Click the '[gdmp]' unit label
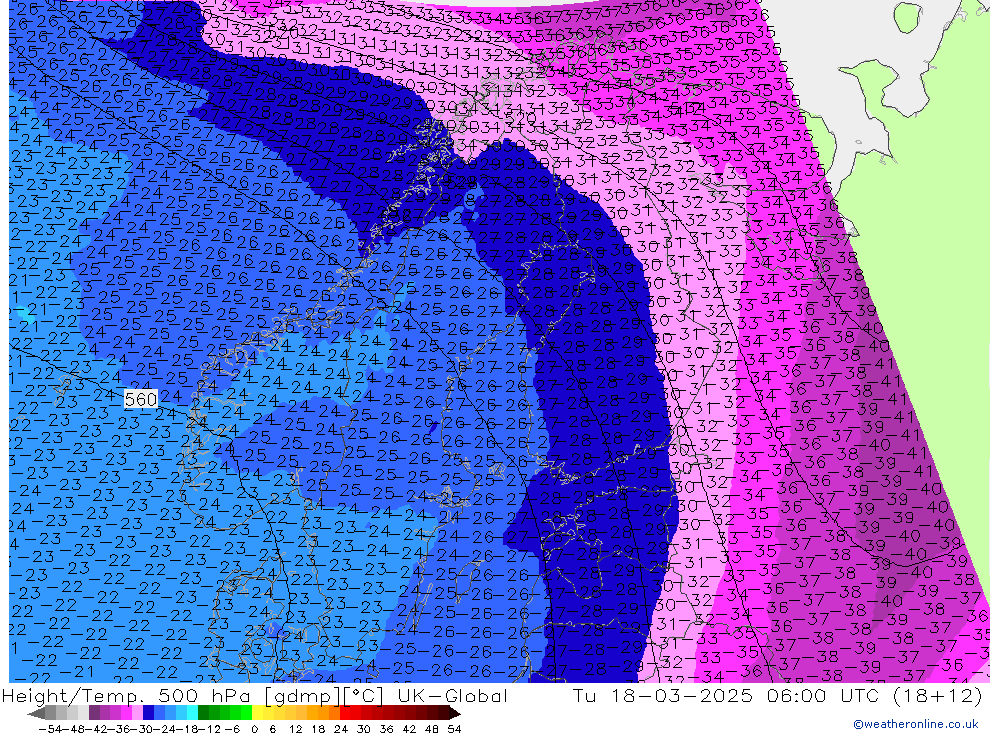The height and width of the screenshot is (733, 1000). tap(302, 695)
